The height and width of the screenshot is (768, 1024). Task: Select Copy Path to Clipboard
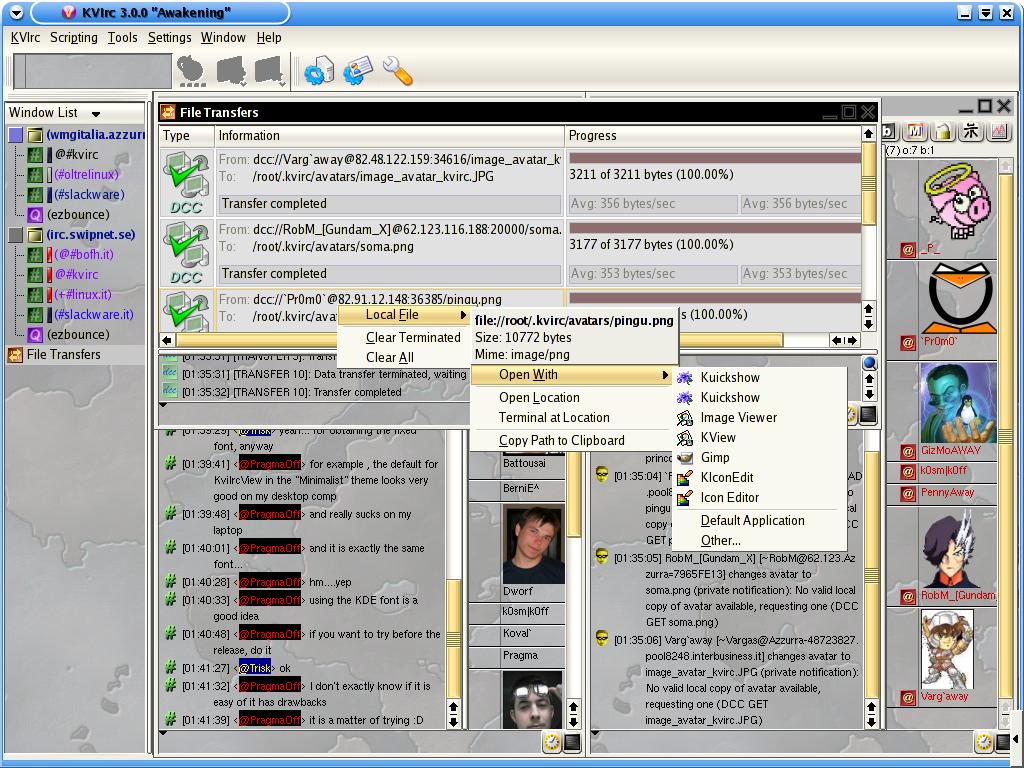tap(561, 440)
